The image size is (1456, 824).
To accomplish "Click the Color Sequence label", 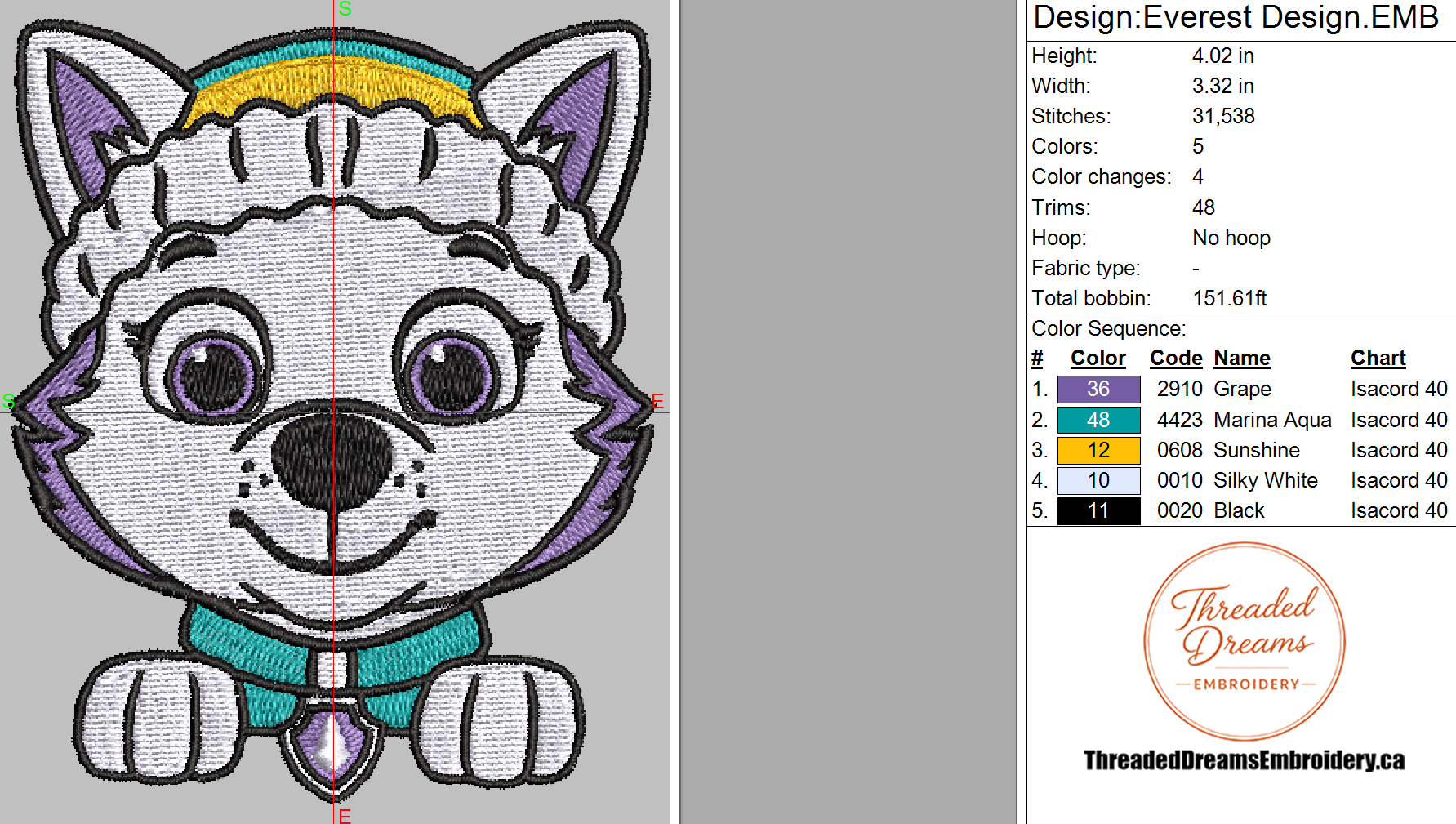I will point(1108,328).
